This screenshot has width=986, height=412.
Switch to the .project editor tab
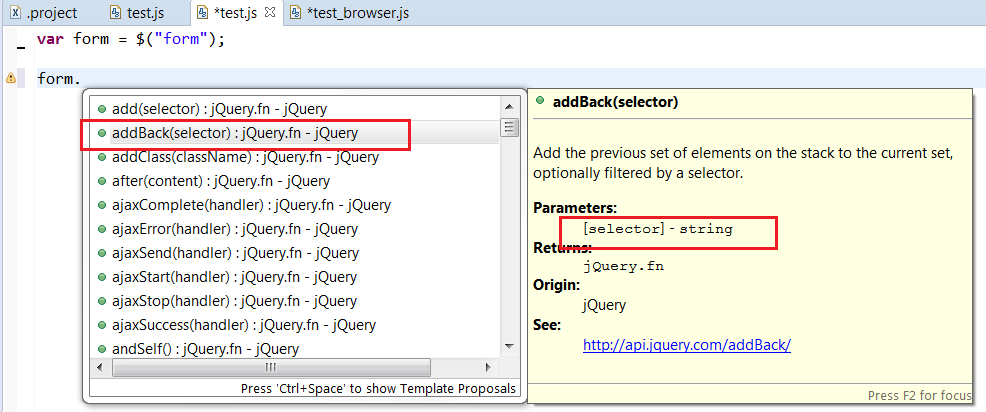pyautogui.click(x=43, y=14)
